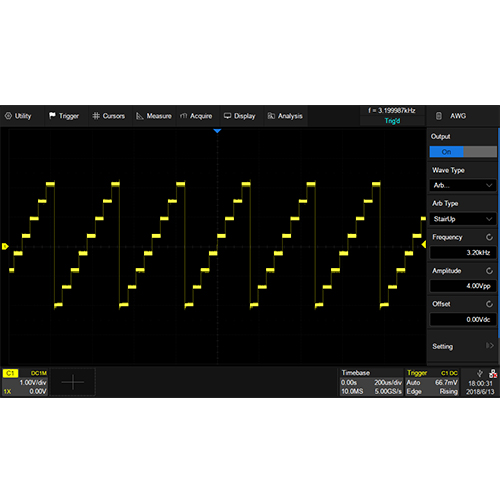Click the Acquire waveform icon
Viewport: 500px width, 500px height.
[x=183, y=116]
